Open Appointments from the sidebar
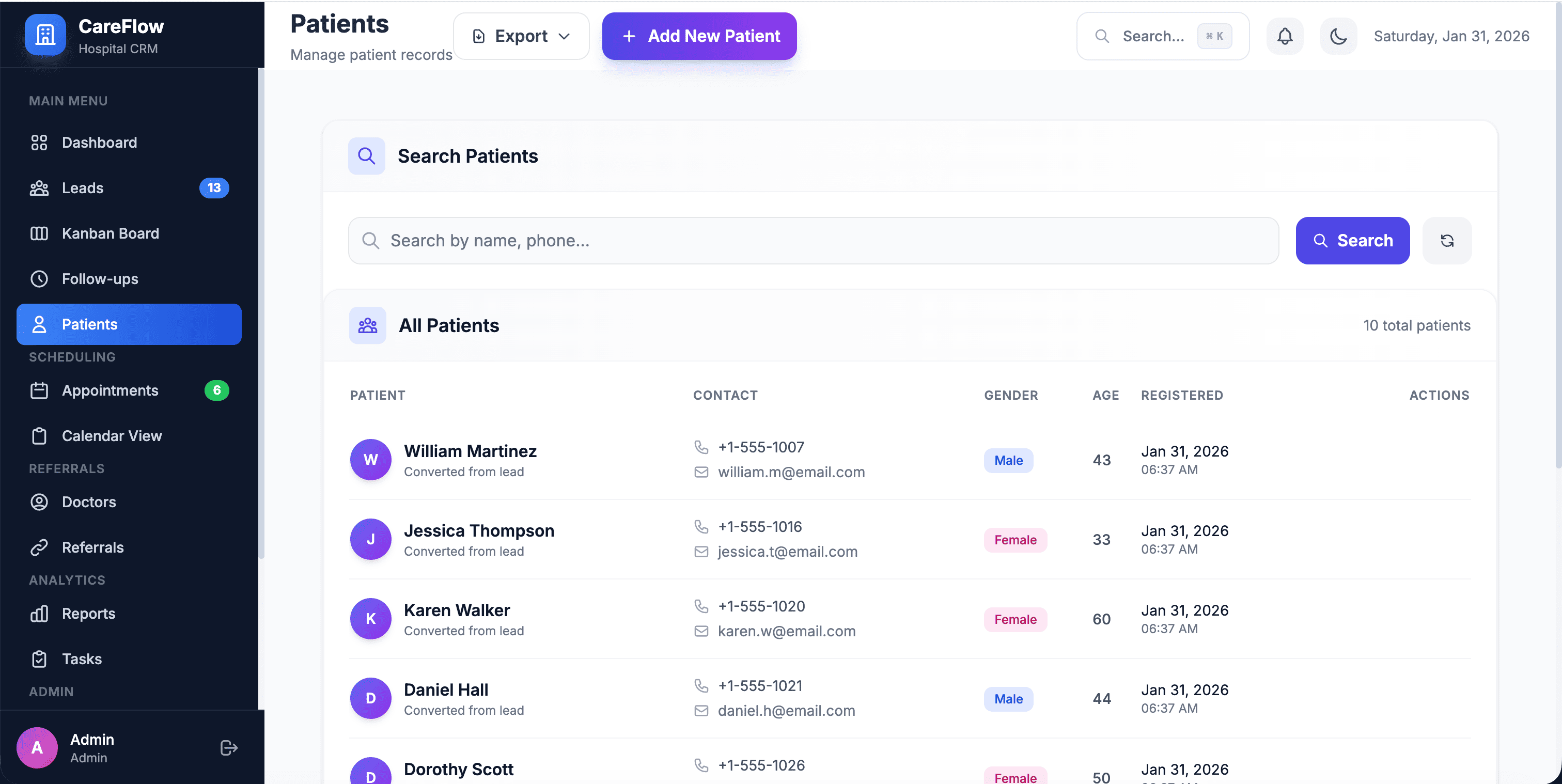This screenshot has width=1562, height=784. pos(110,390)
